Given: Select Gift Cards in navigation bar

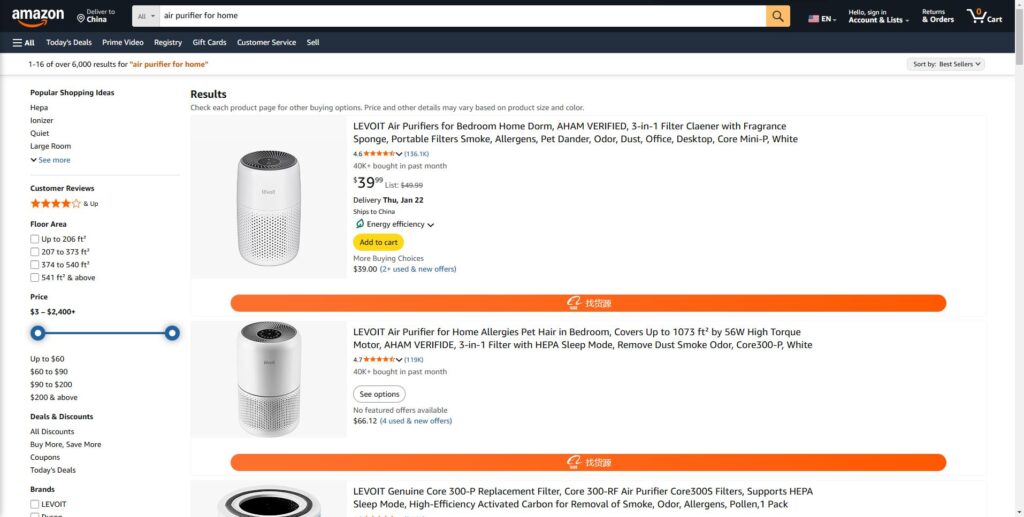Looking at the screenshot, I should [x=209, y=43].
